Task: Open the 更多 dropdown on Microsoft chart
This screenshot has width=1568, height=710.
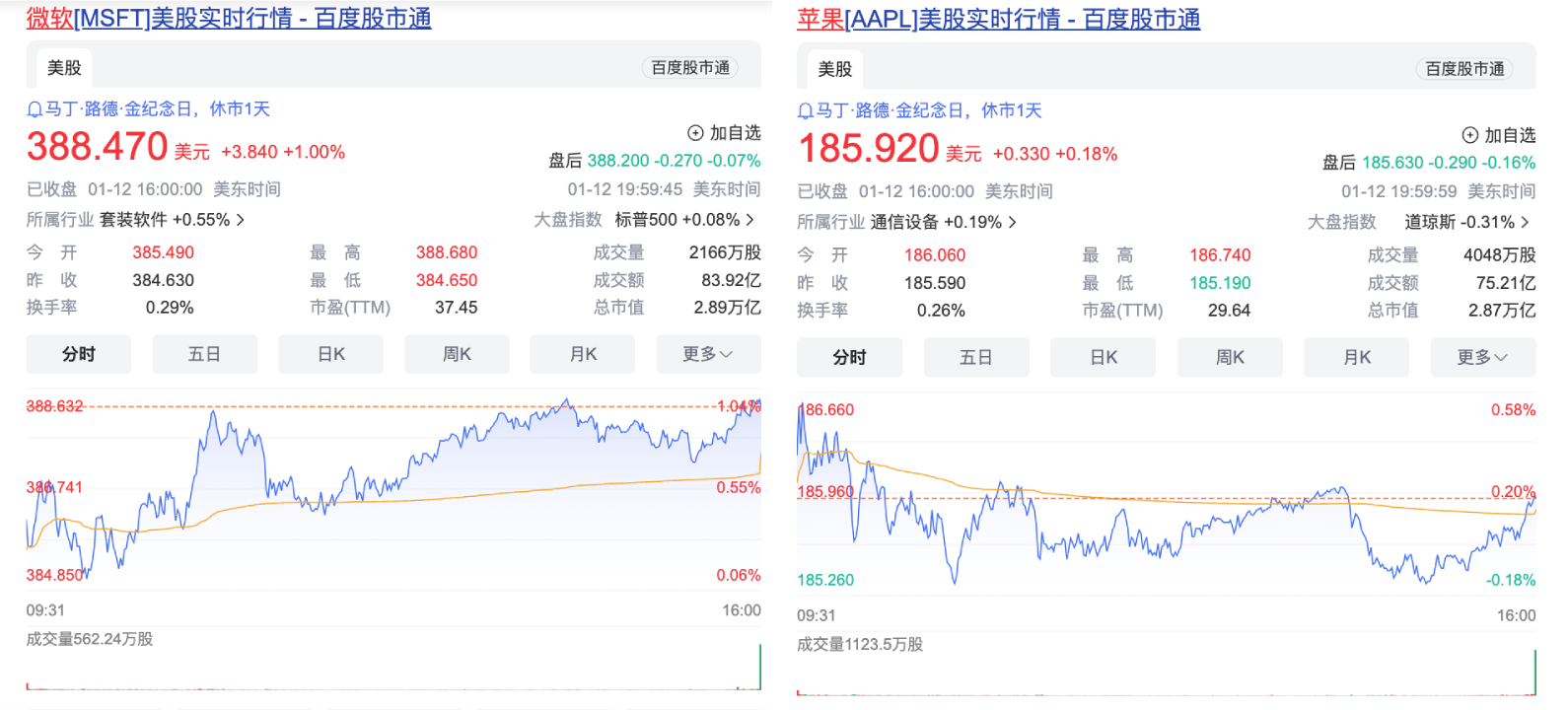Action: point(708,354)
